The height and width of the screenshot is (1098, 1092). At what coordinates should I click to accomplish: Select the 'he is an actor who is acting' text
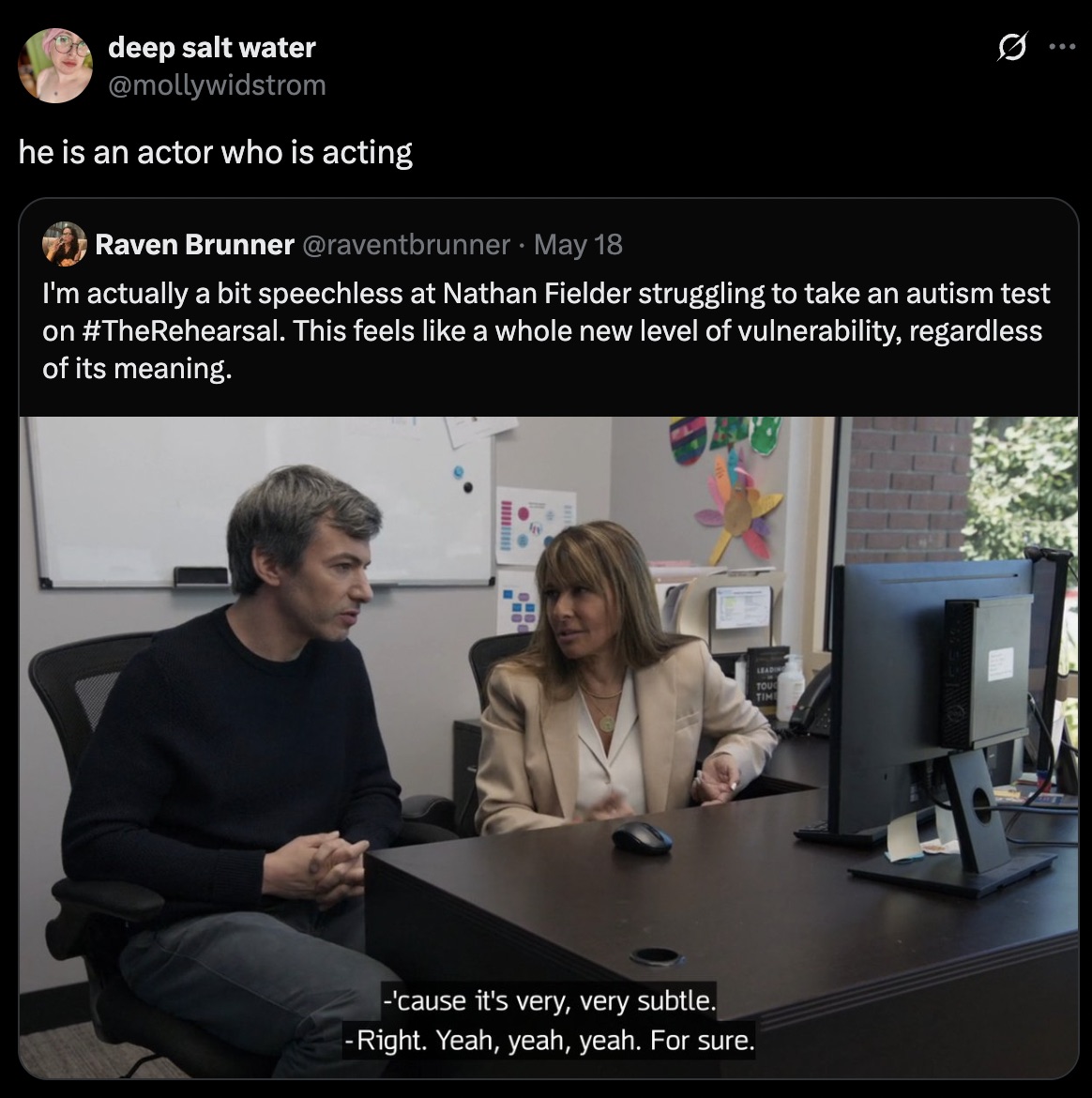click(x=216, y=152)
